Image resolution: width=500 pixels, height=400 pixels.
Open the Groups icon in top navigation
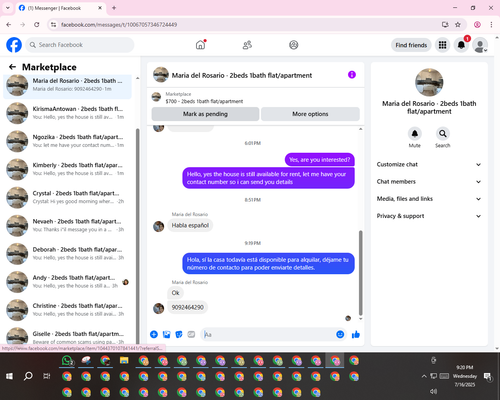pos(294,45)
